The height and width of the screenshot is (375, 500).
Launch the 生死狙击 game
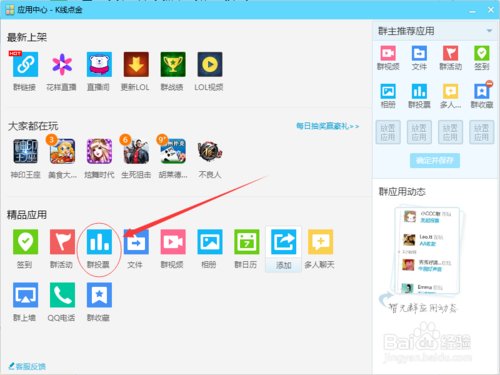[x=136, y=151]
